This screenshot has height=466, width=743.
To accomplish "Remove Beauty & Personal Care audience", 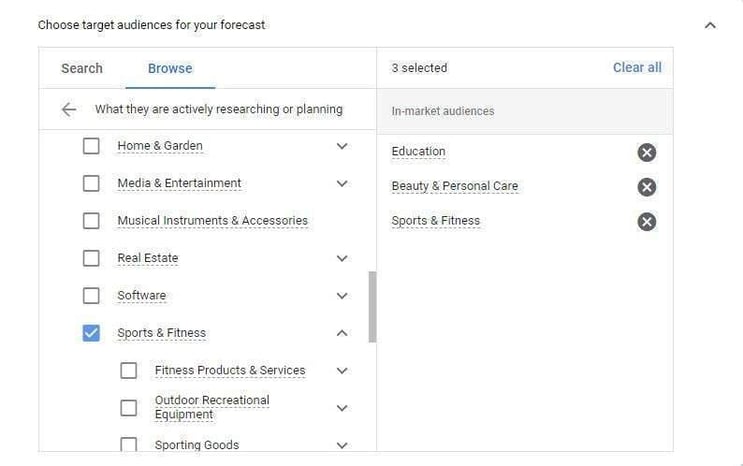I will click(x=647, y=187).
